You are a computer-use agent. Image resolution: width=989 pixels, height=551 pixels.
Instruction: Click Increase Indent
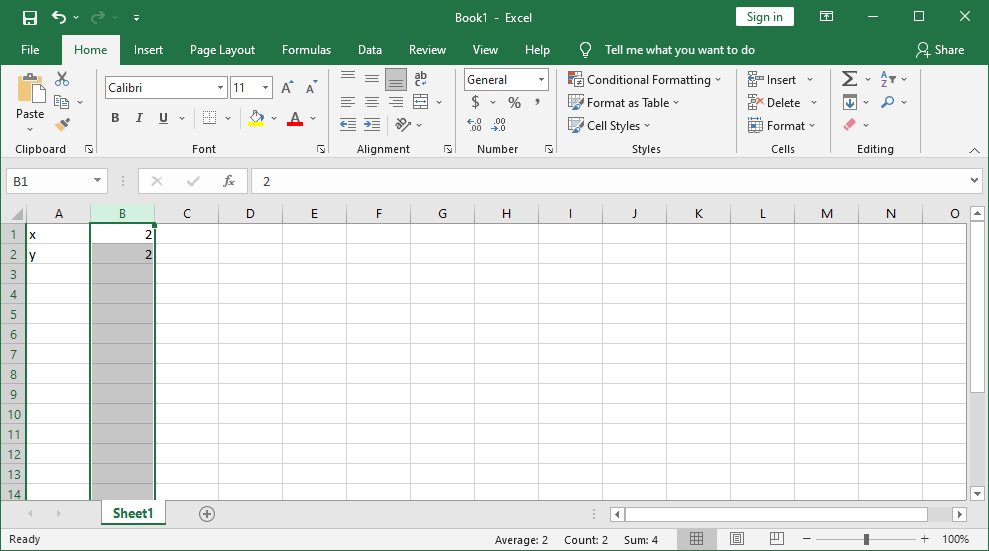[372, 125]
